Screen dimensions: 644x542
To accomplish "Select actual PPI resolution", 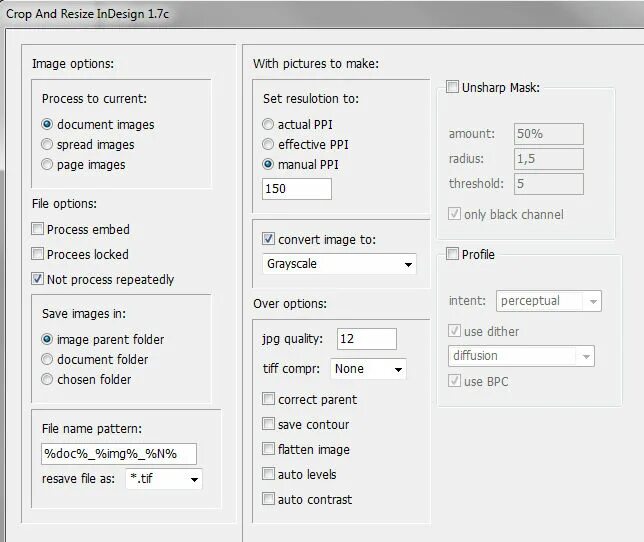I will tap(268, 125).
